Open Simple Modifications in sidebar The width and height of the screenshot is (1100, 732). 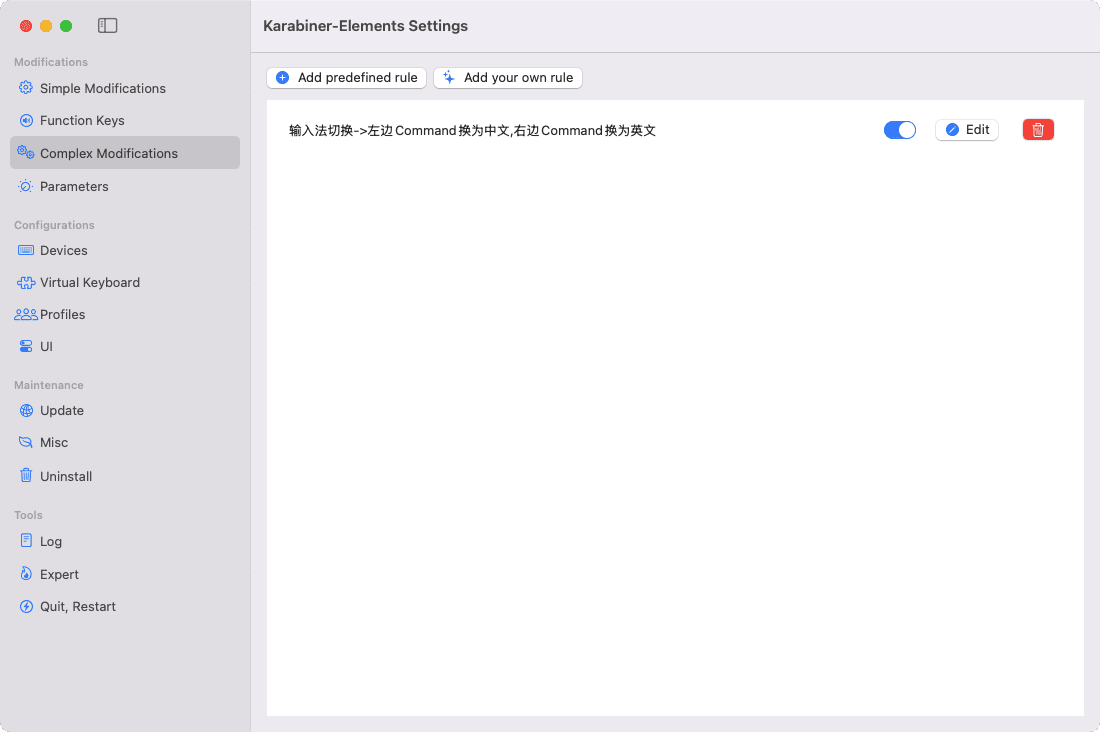tap(102, 88)
